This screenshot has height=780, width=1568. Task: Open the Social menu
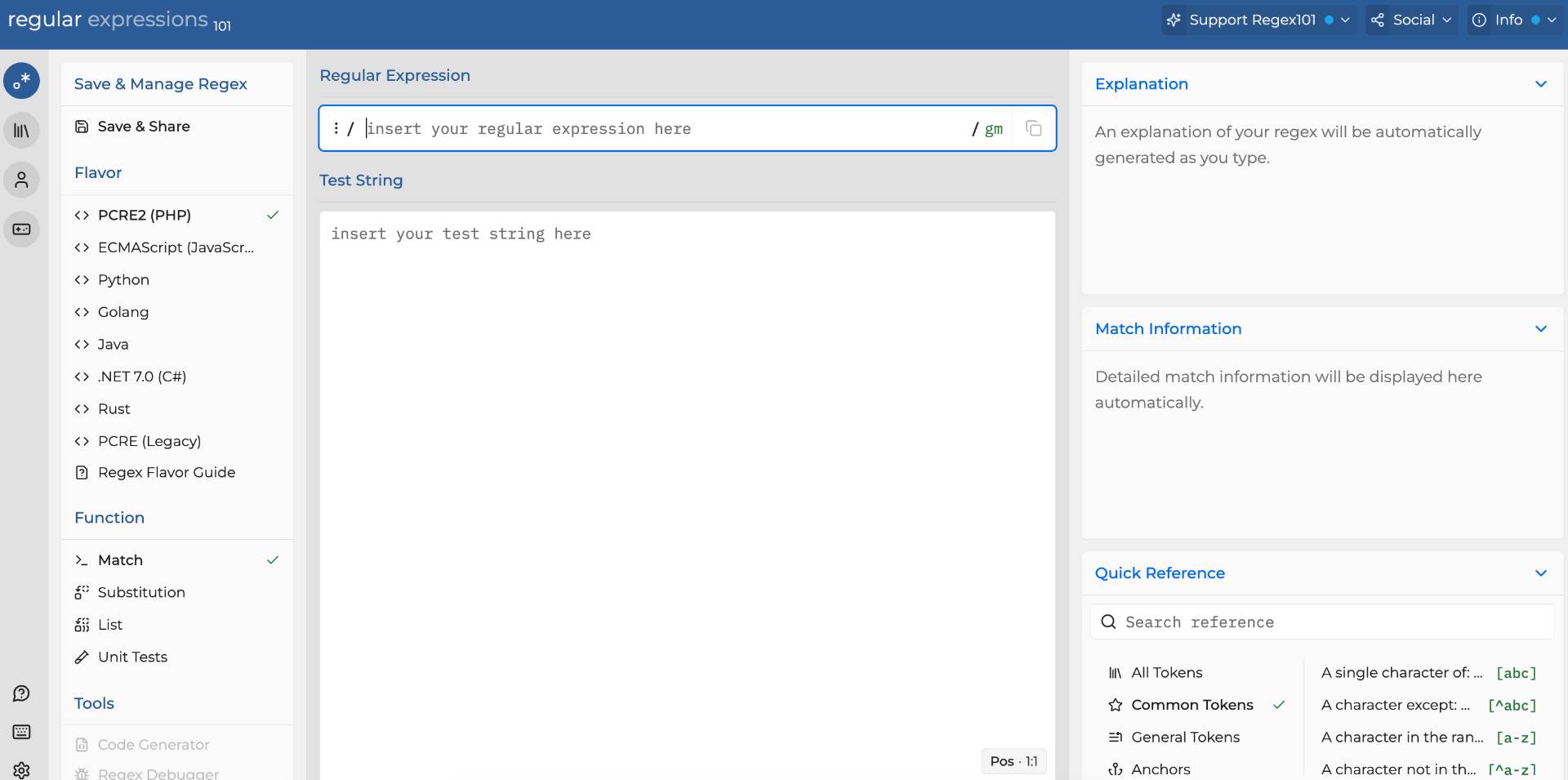[x=1413, y=20]
